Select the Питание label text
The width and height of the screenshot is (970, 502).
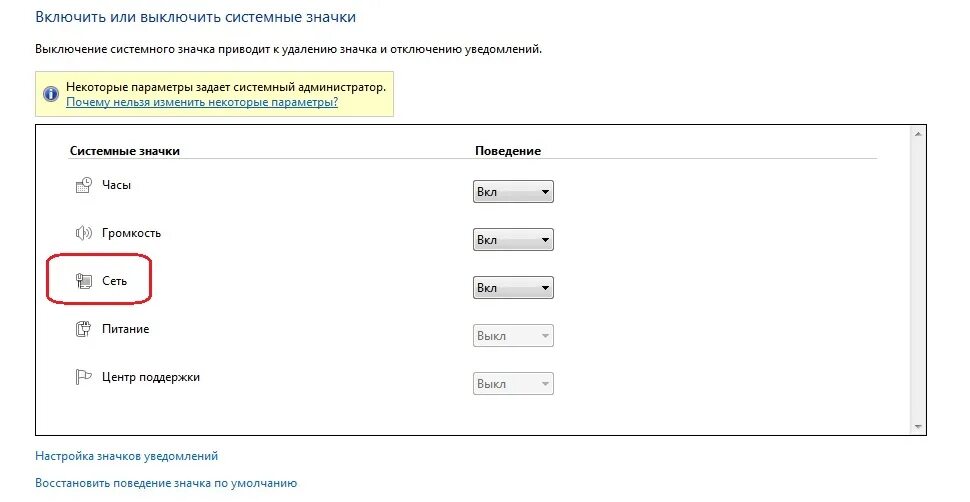pyautogui.click(x=126, y=329)
